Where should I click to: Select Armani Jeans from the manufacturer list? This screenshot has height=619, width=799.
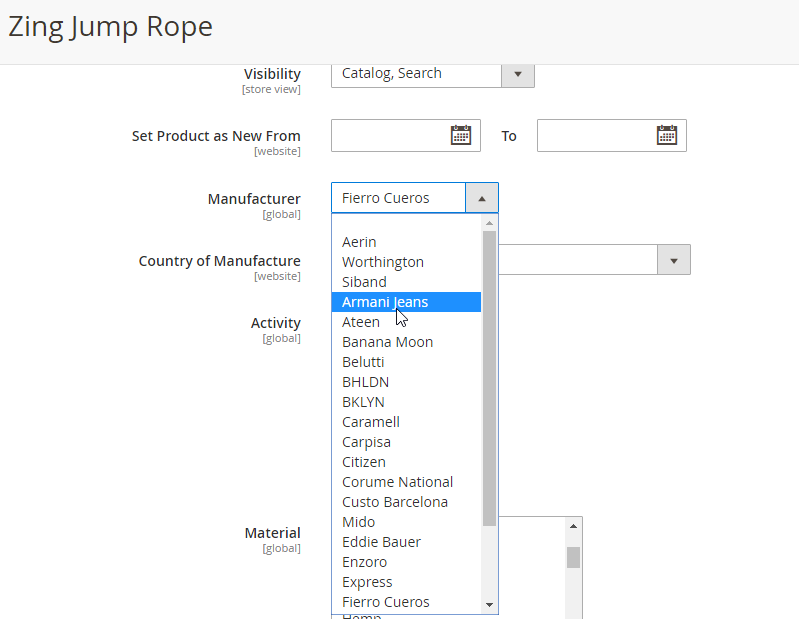point(385,302)
